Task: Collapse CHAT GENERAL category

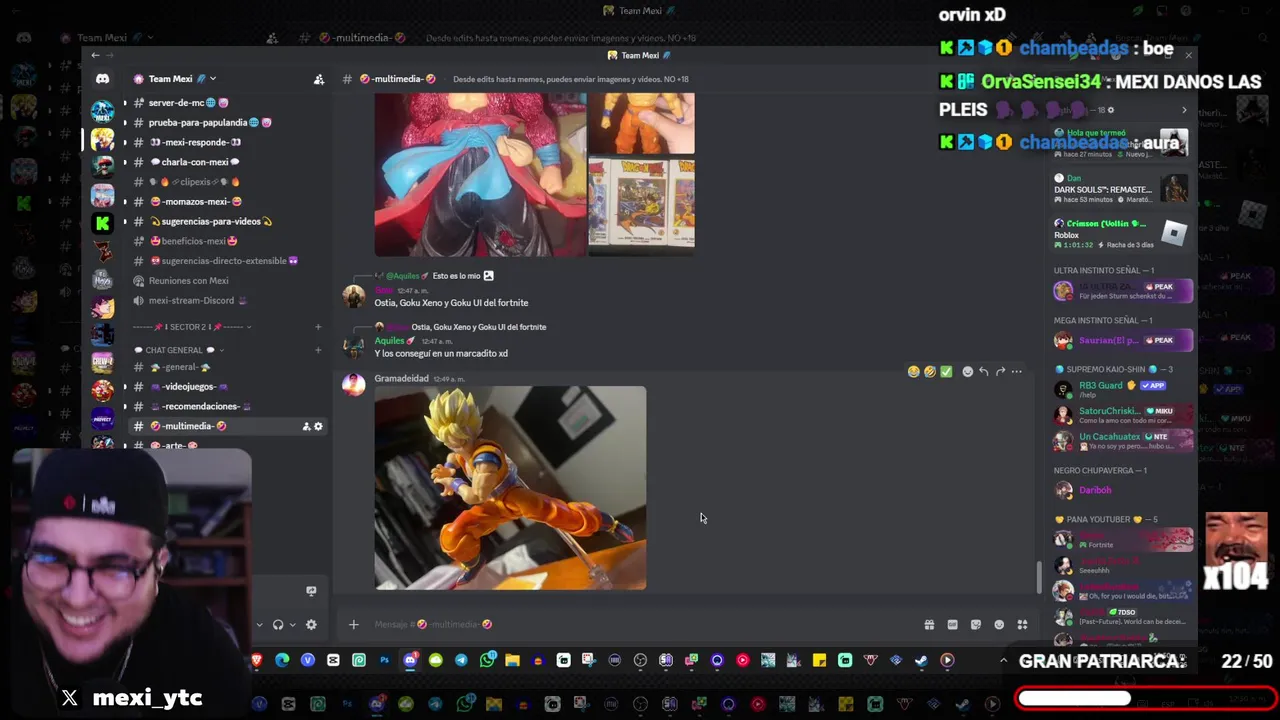Action: pos(179,350)
